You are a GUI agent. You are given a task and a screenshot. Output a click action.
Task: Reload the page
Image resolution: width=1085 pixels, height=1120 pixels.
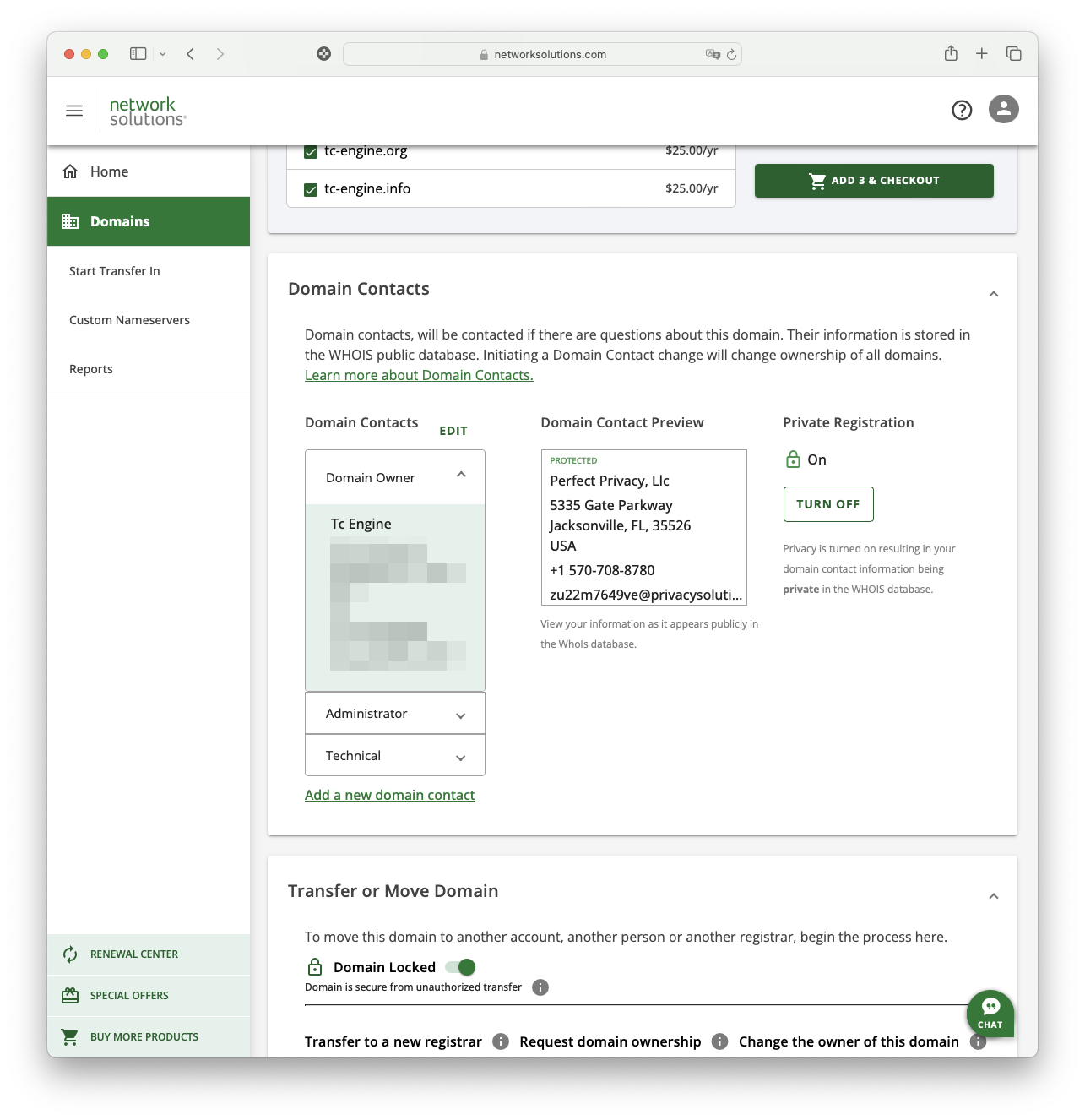(732, 54)
